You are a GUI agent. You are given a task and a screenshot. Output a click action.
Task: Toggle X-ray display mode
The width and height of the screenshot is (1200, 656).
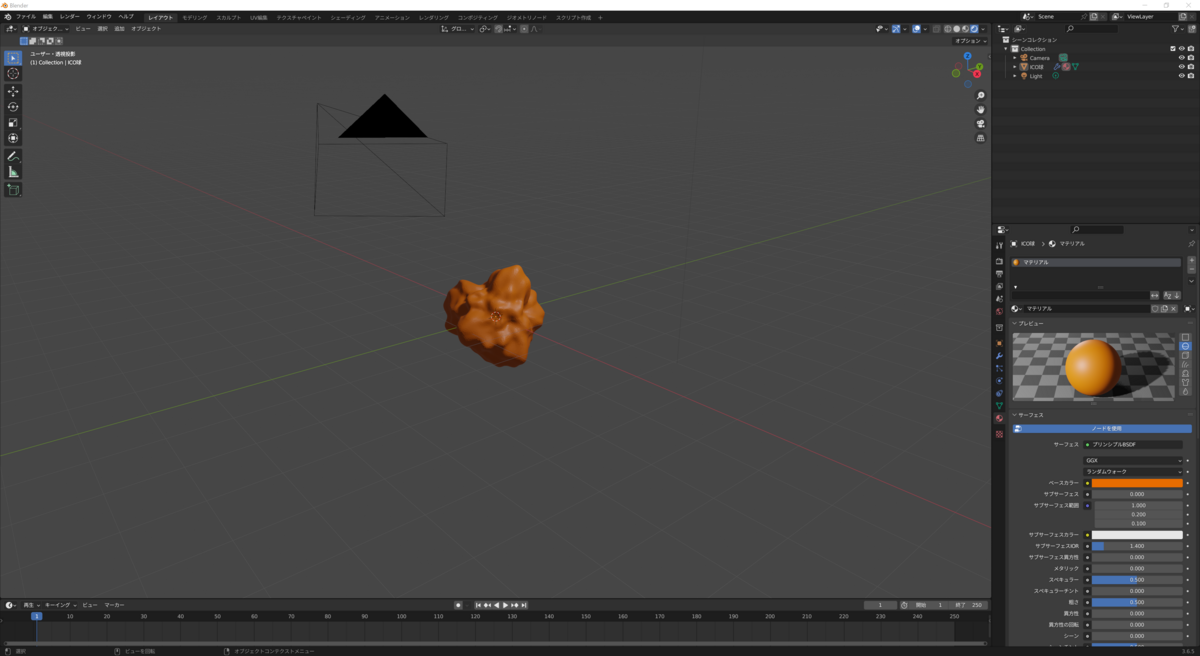(x=937, y=29)
